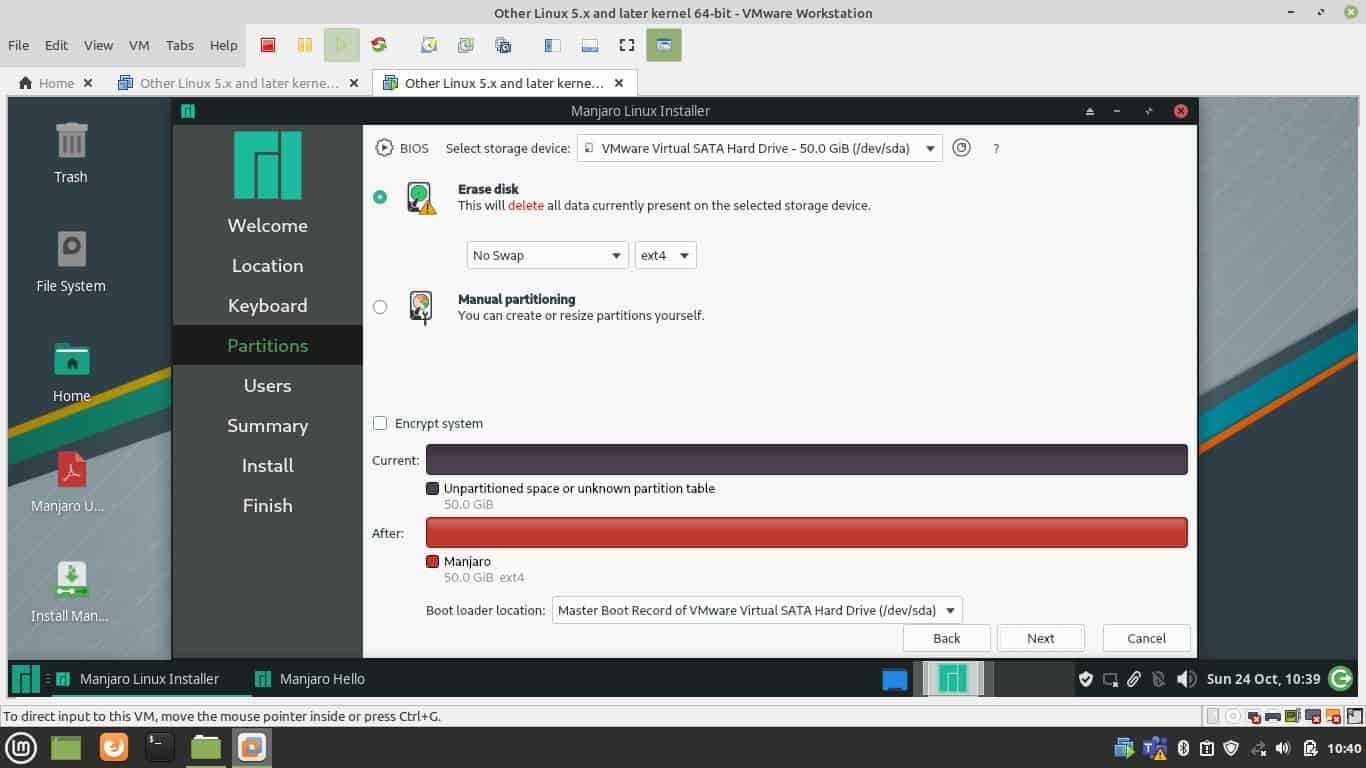Enable the Encrypt system checkbox

click(x=380, y=423)
